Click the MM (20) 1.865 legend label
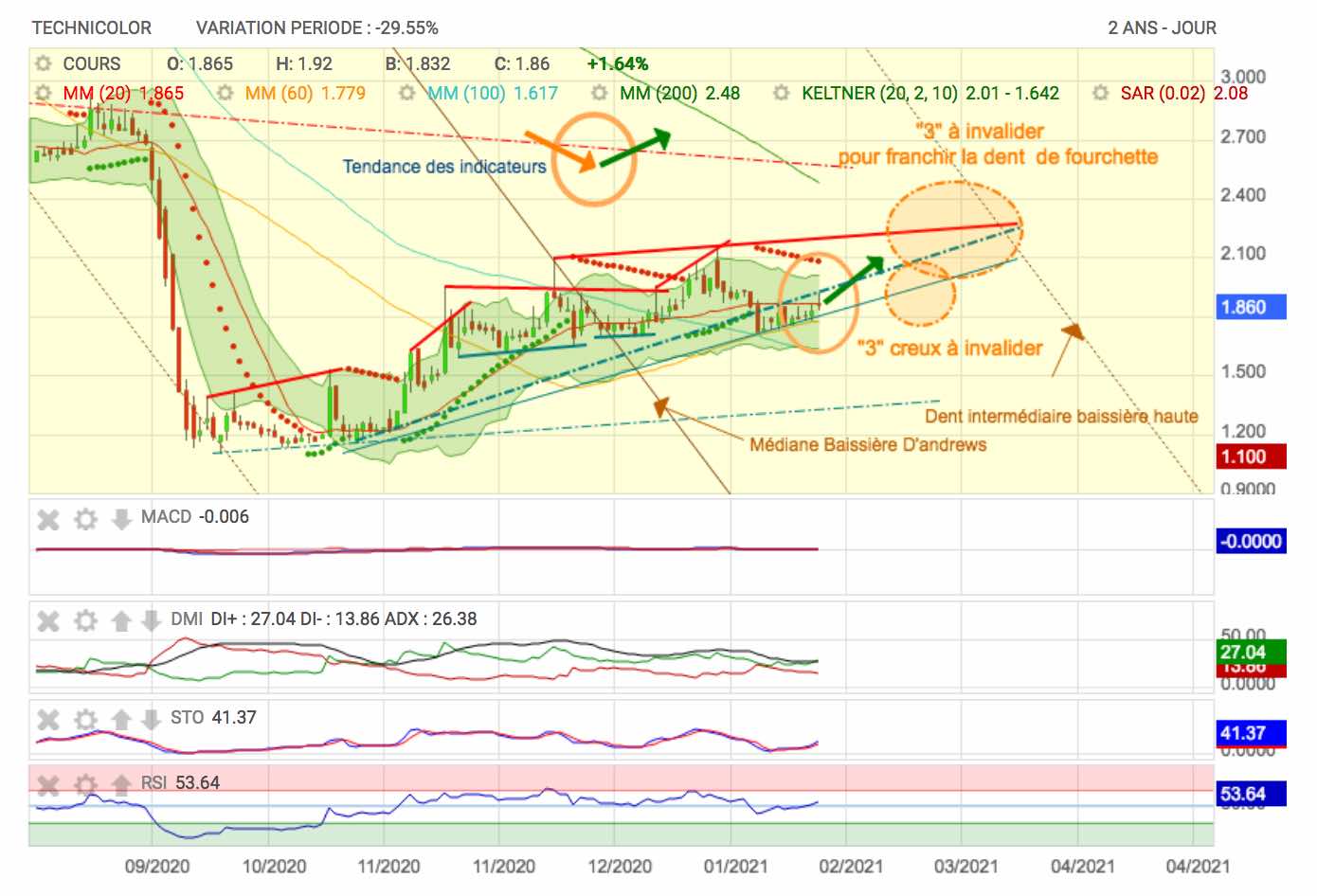Image resolution: width=1317 pixels, height=896 pixels. pyautogui.click(x=123, y=94)
